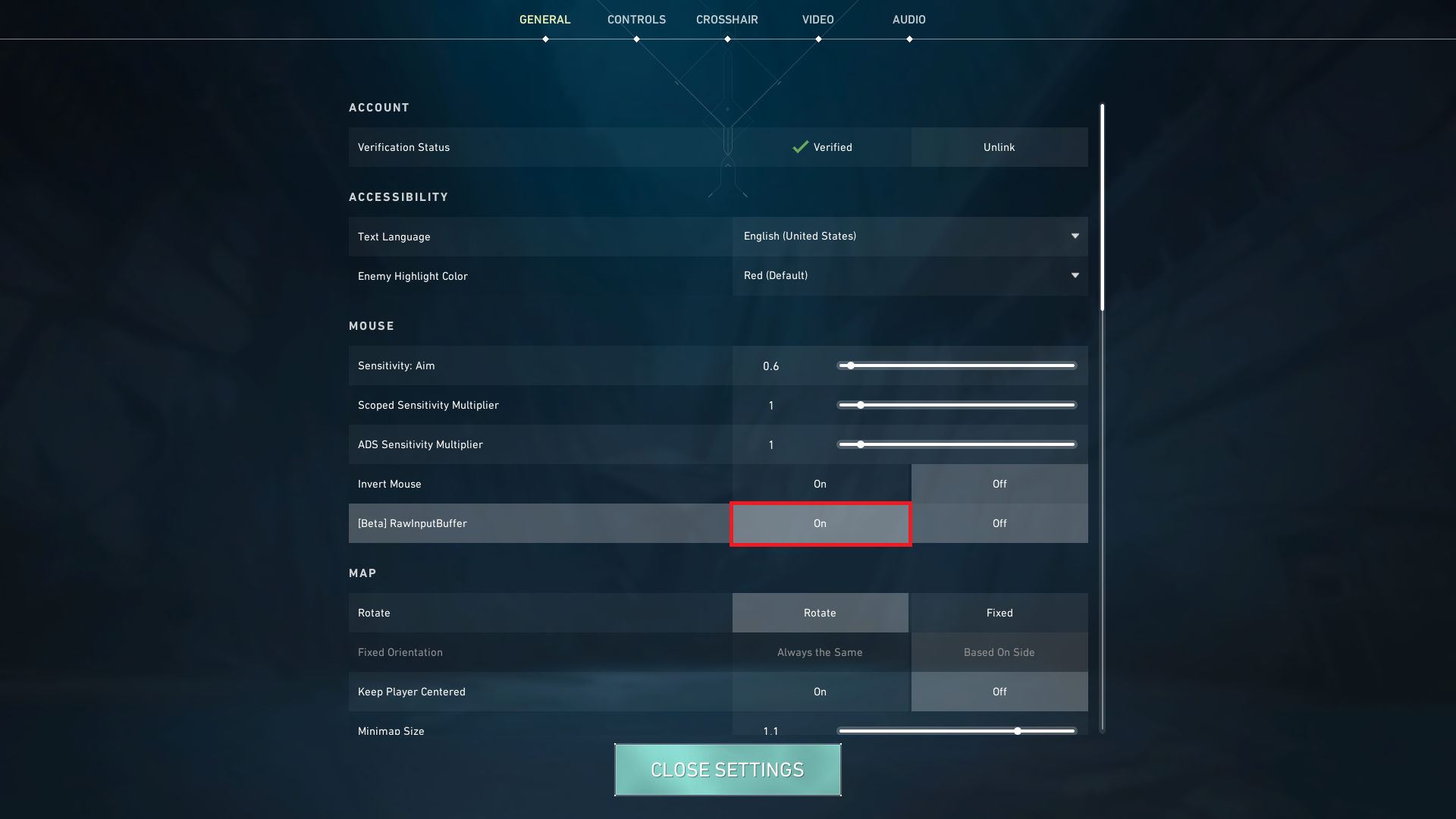Switch to the AUDIO tab
The image size is (1456, 819).
[909, 20]
